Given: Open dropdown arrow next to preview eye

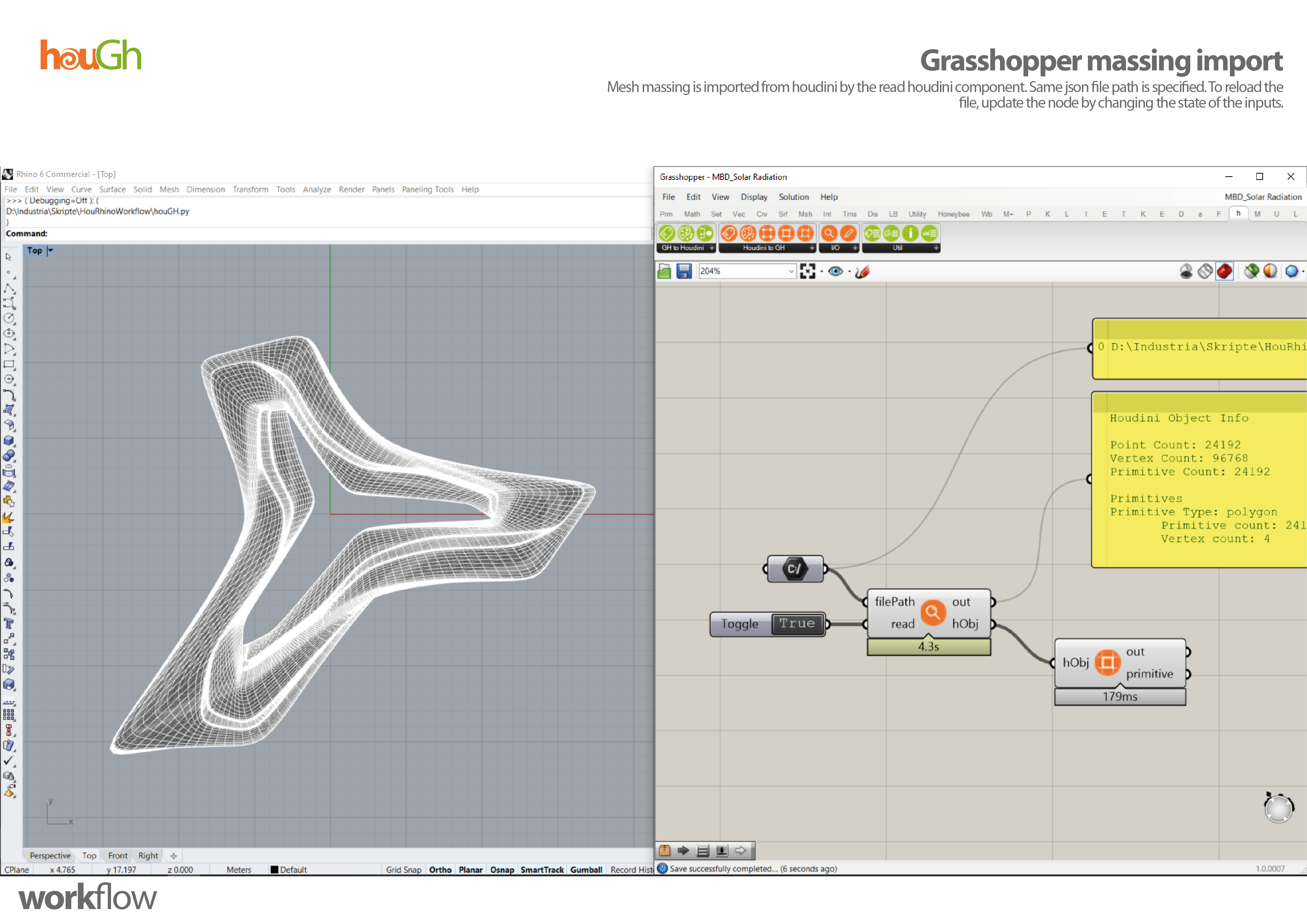Looking at the screenshot, I should 849,272.
